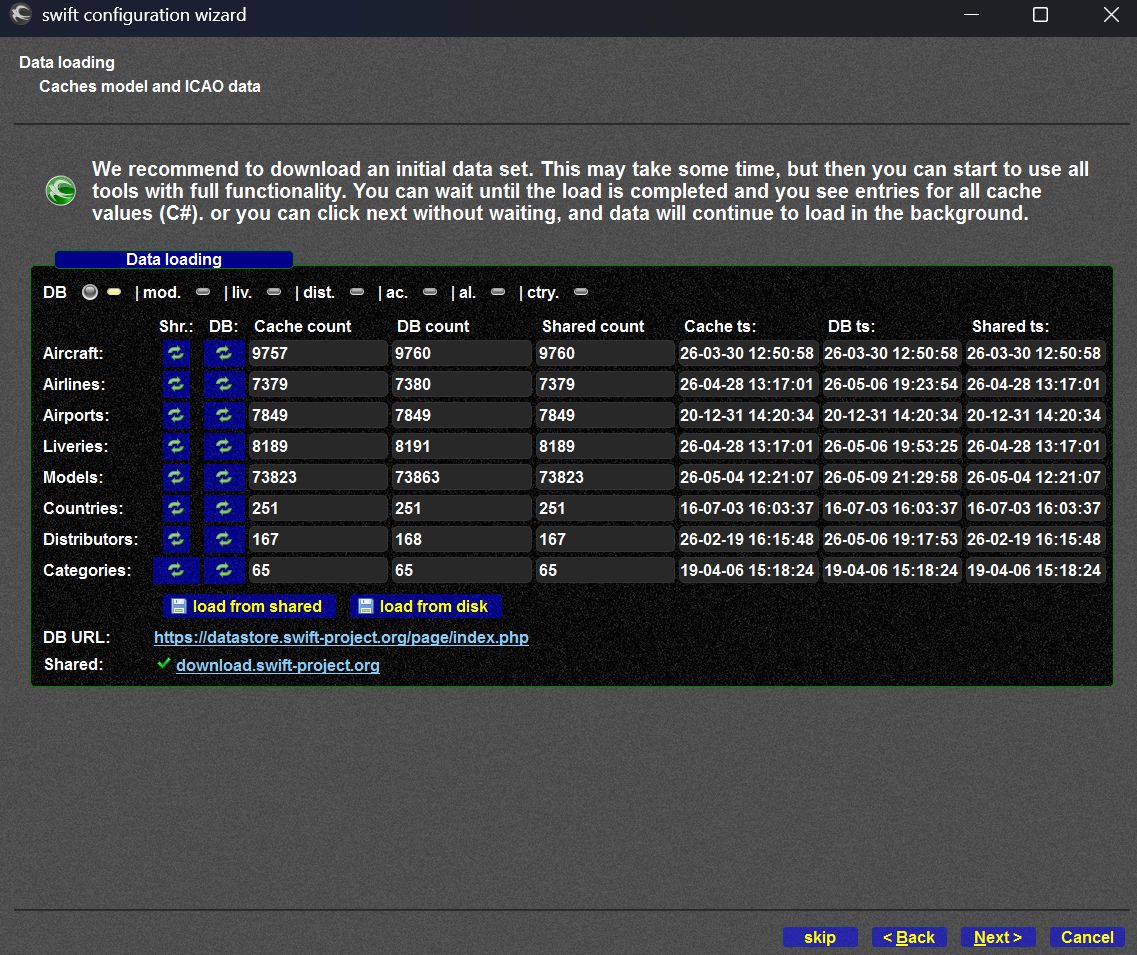The image size is (1137, 955).
Task: Click the mod. status LED
Action: [x=203, y=292]
